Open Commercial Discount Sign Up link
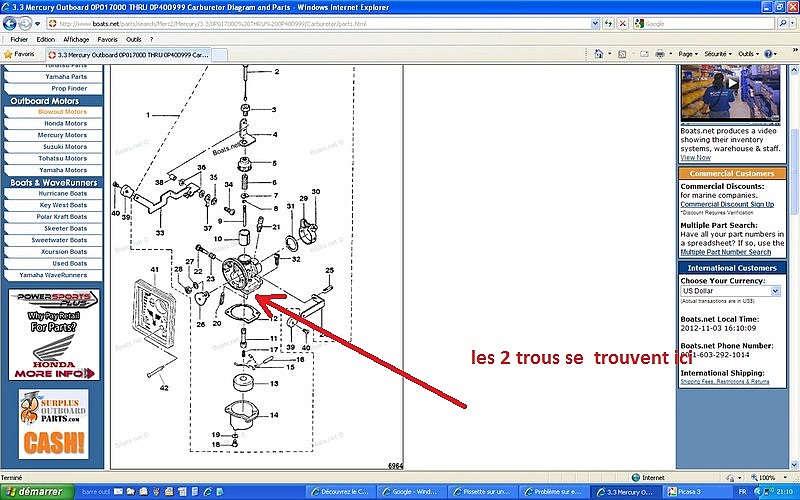800x500 pixels. pos(727,205)
